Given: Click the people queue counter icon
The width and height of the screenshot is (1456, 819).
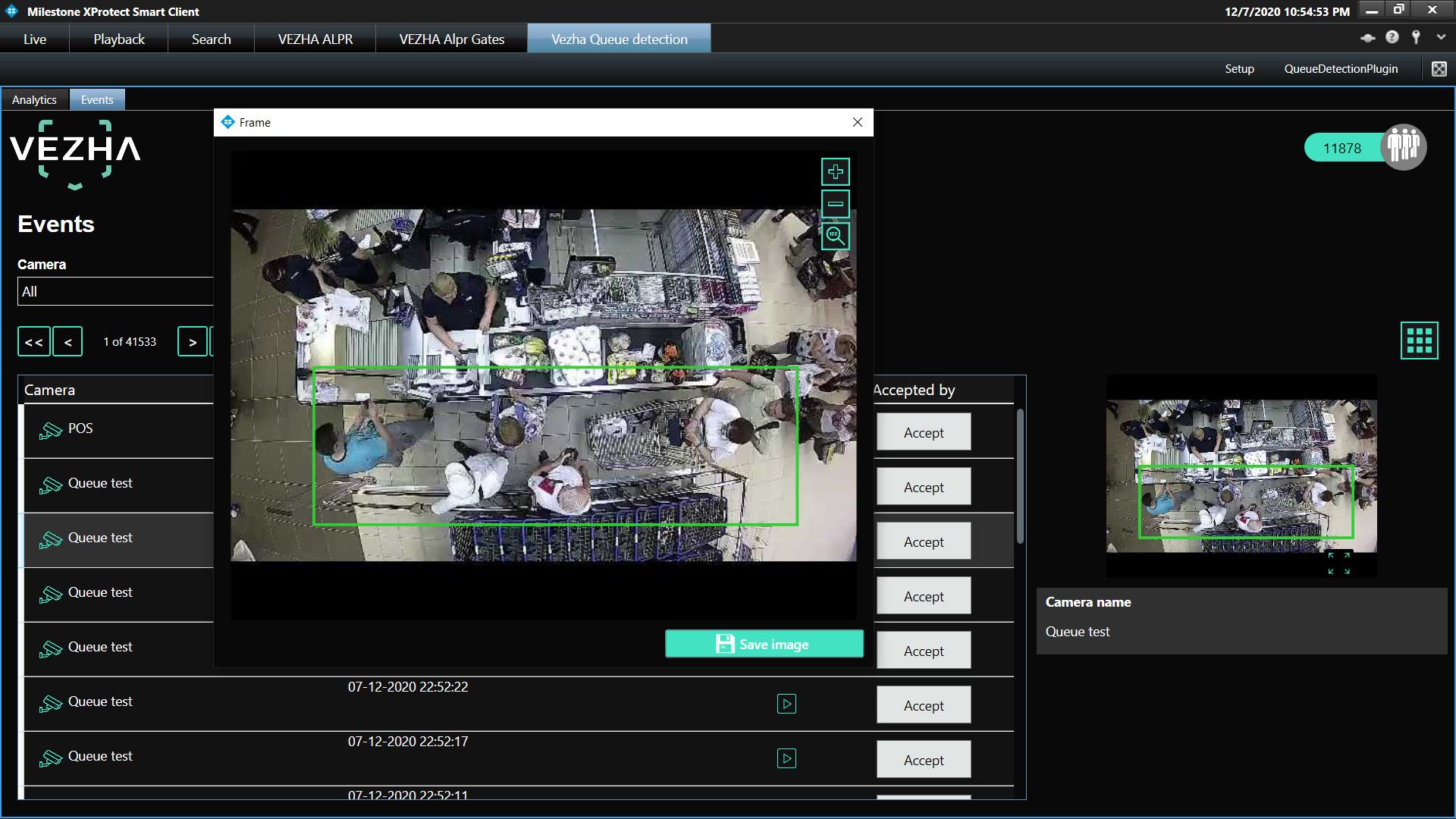Looking at the screenshot, I should point(1403,146).
